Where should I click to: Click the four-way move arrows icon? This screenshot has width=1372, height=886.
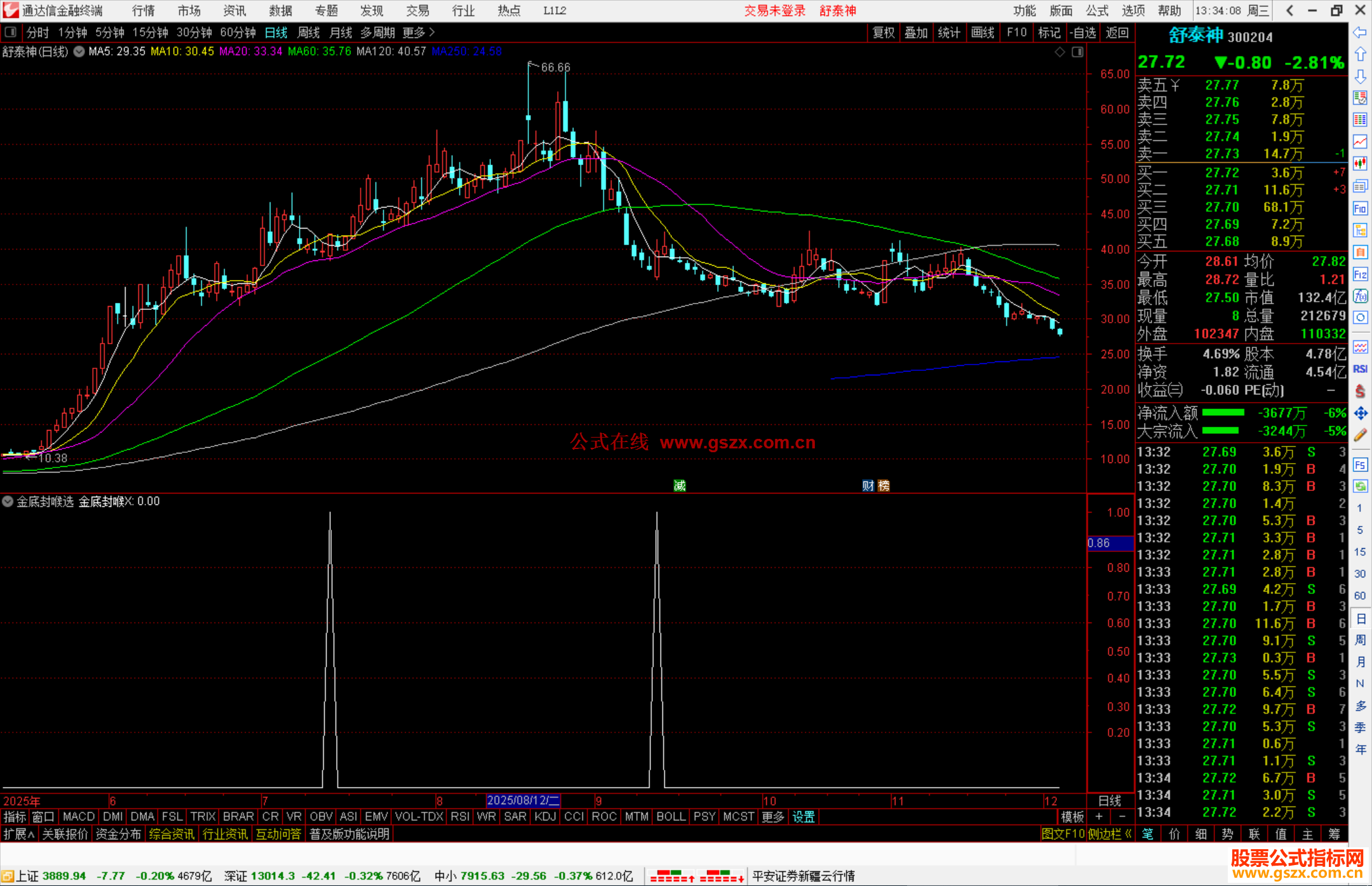click(x=1360, y=413)
